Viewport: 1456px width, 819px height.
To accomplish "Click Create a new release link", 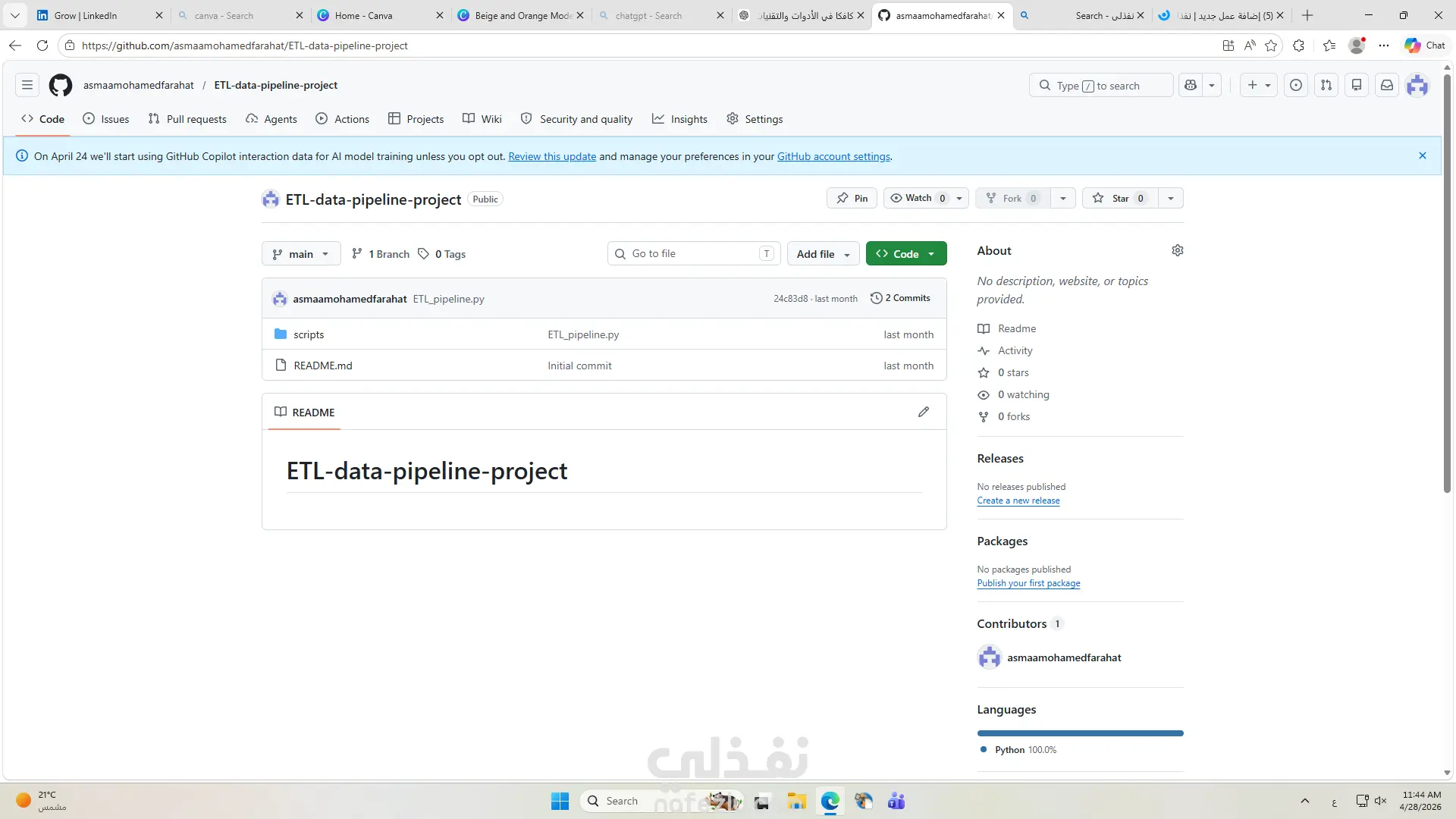I will pos(1018,500).
